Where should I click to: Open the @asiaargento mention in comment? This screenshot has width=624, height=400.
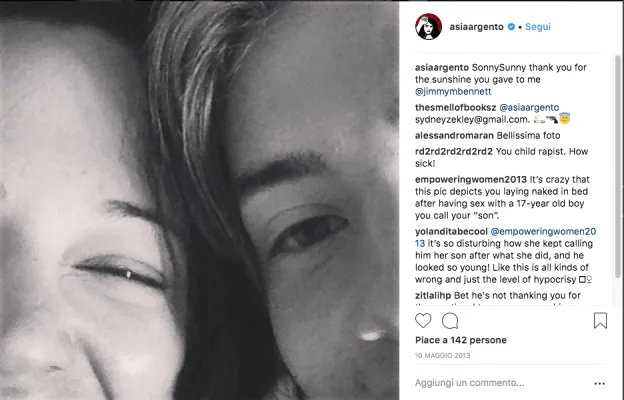pyautogui.click(x=529, y=107)
